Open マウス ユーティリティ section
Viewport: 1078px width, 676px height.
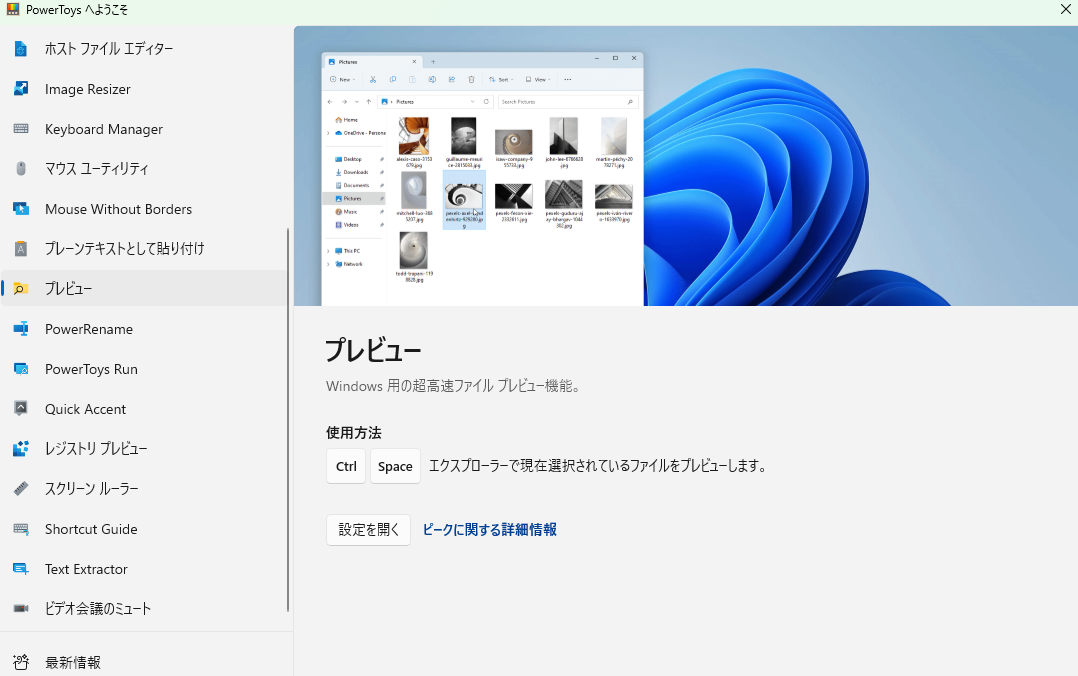coord(144,168)
